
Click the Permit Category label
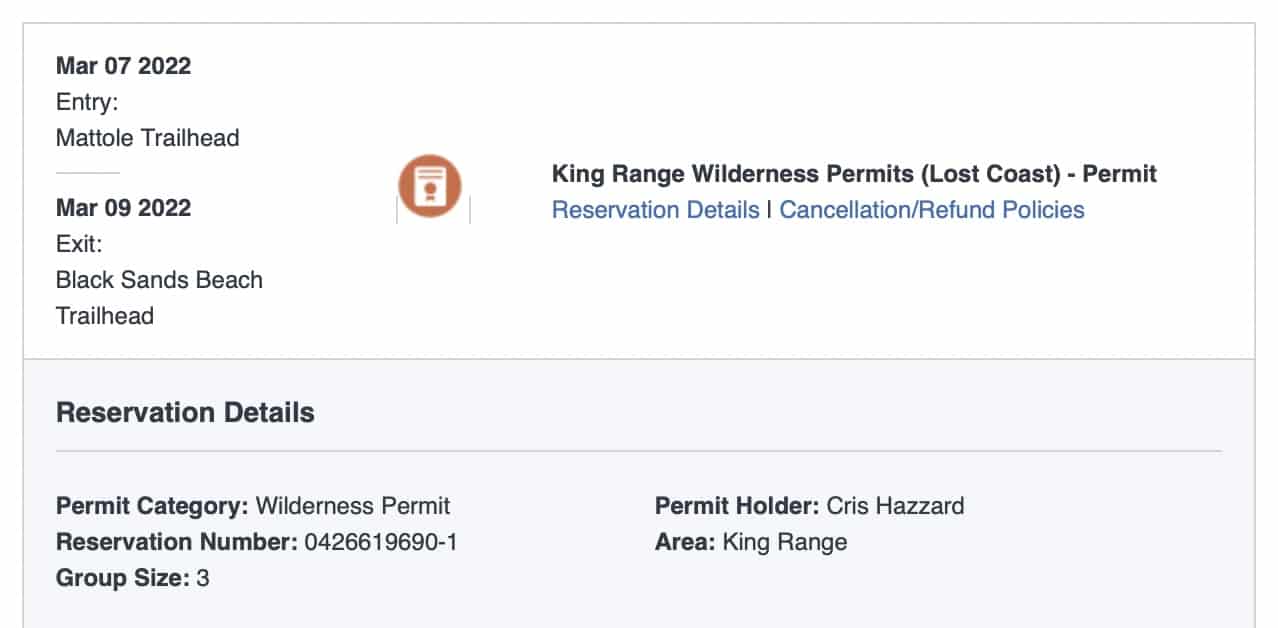152,506
